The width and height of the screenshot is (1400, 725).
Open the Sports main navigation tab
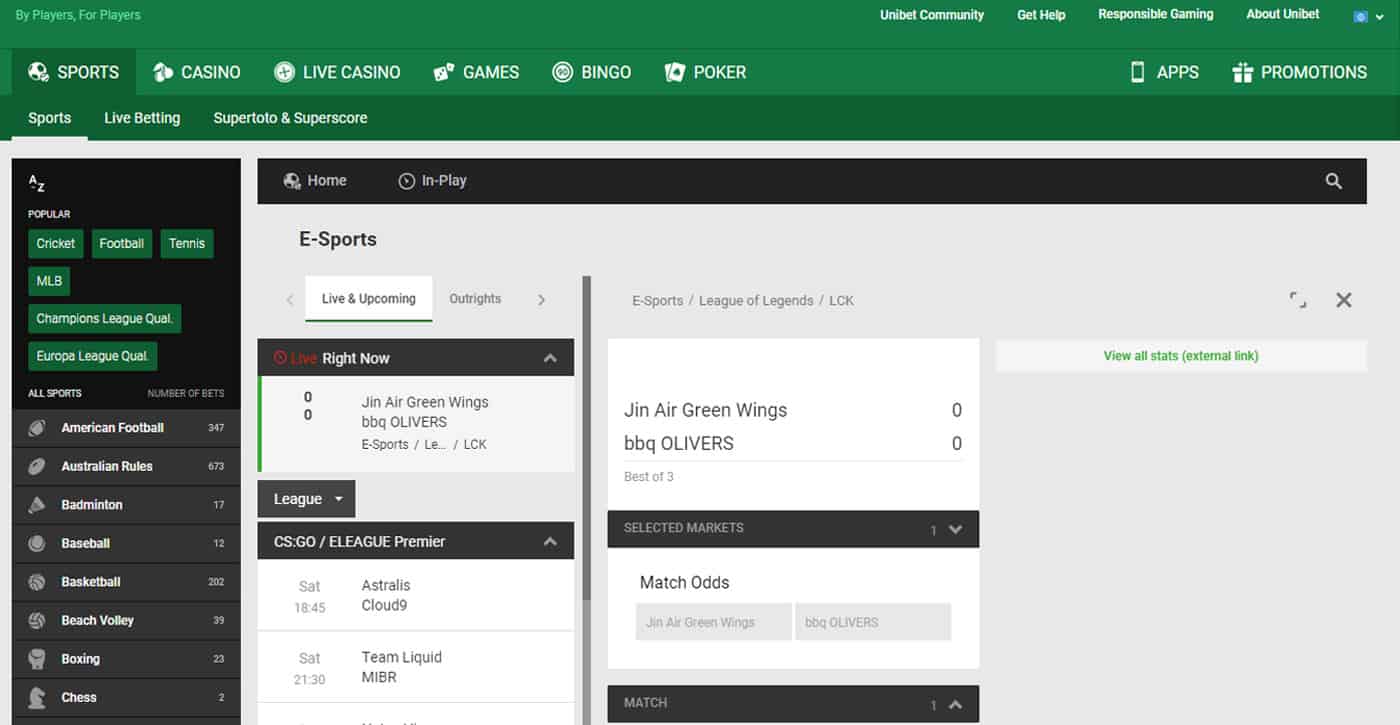[74, 72]
